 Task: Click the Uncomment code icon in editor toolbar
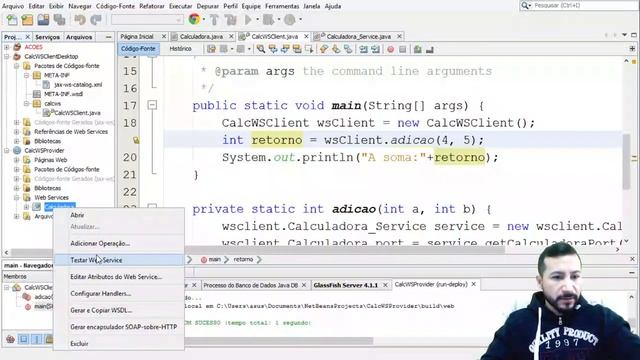429,49
